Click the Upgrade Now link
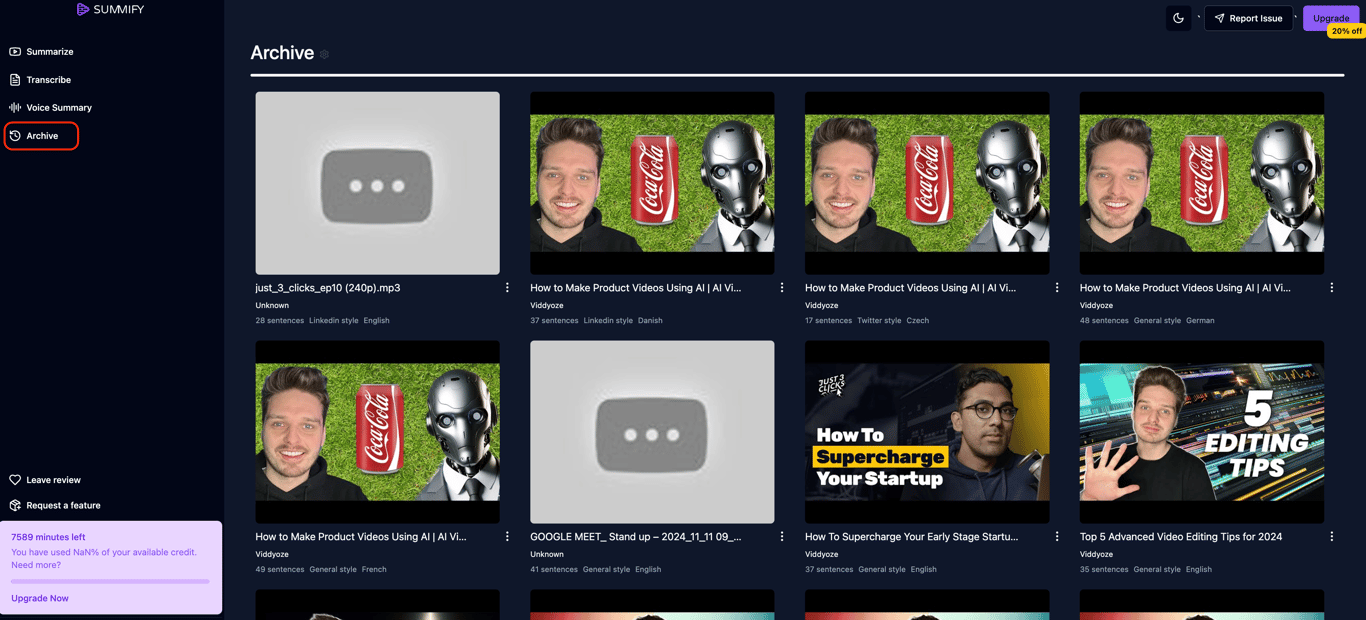 pos(40,598)
